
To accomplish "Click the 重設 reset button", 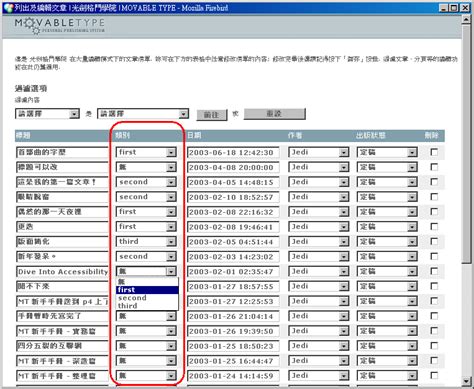I will pyautogui.click(x=274, y=114).
